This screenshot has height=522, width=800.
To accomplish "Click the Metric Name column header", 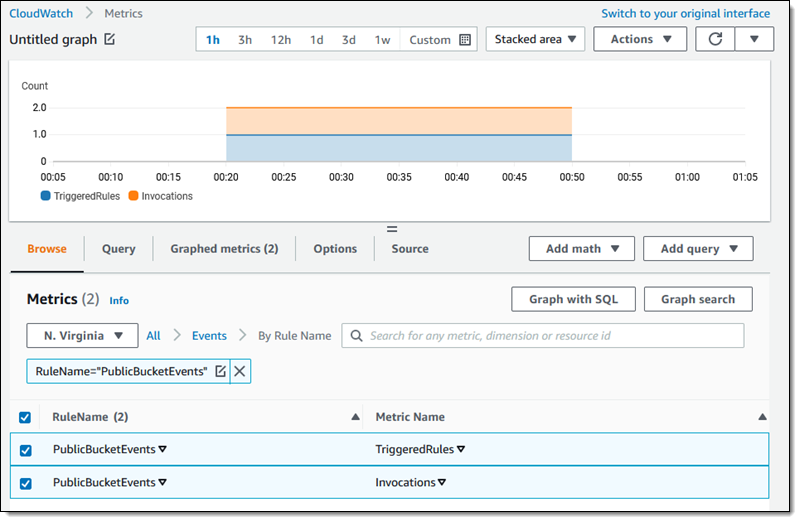I will point(410,417).
